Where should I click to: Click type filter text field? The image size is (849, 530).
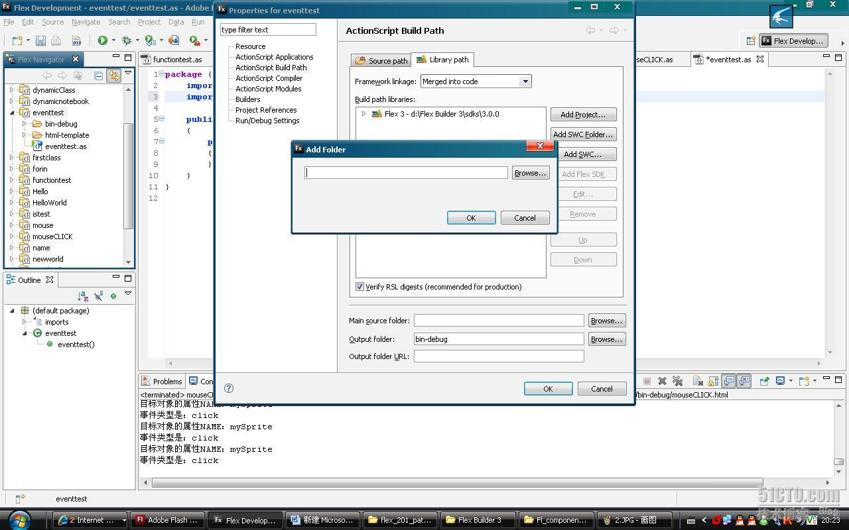pos(268,30)
